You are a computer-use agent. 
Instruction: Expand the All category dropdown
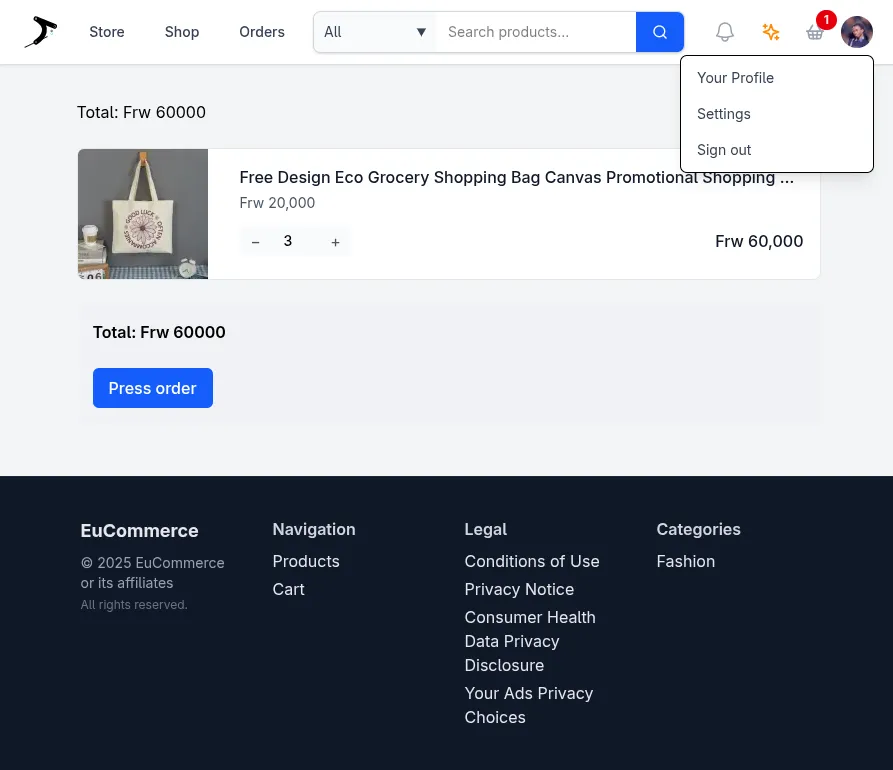[x=375, y=32]
